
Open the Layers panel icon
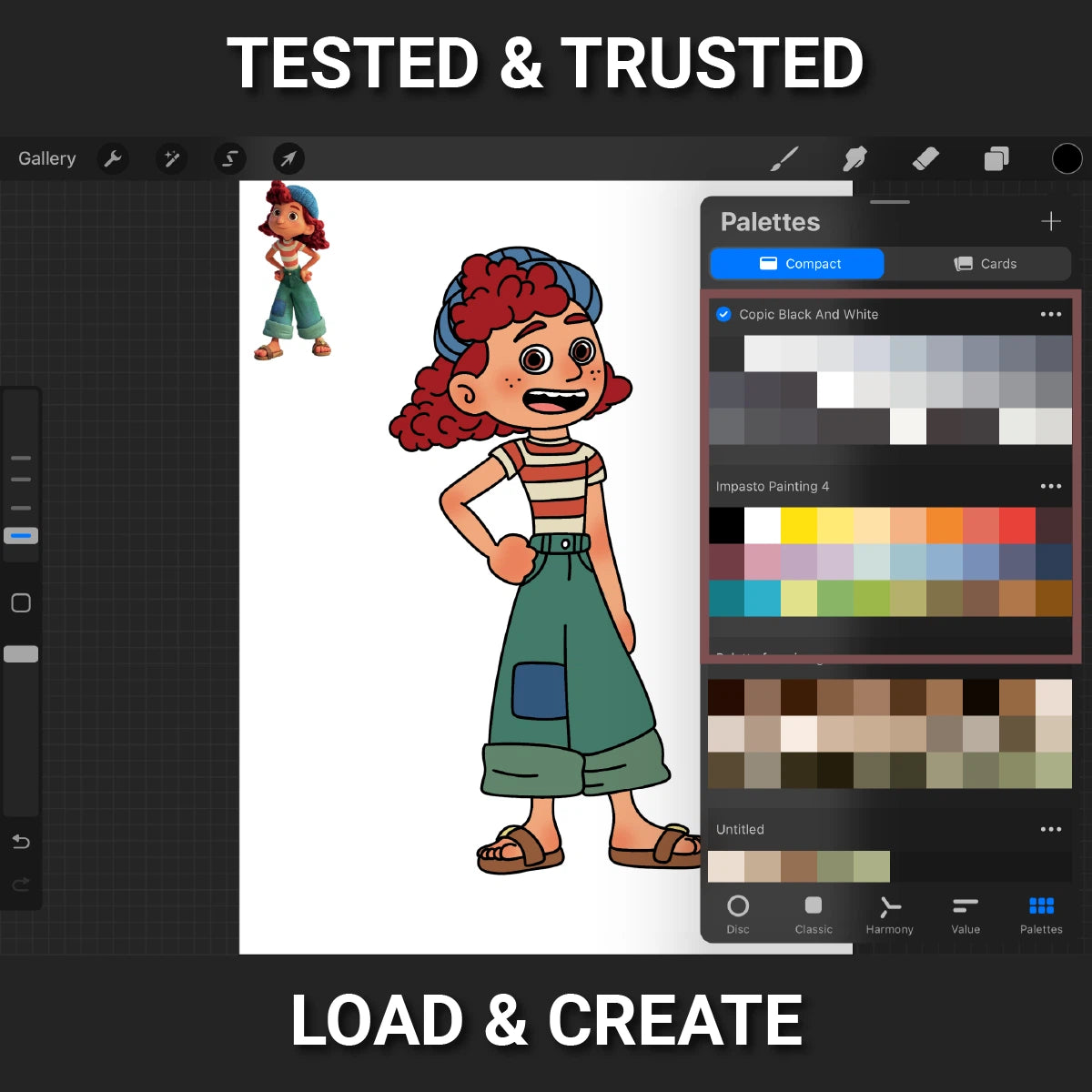click(x=996, y=159)
